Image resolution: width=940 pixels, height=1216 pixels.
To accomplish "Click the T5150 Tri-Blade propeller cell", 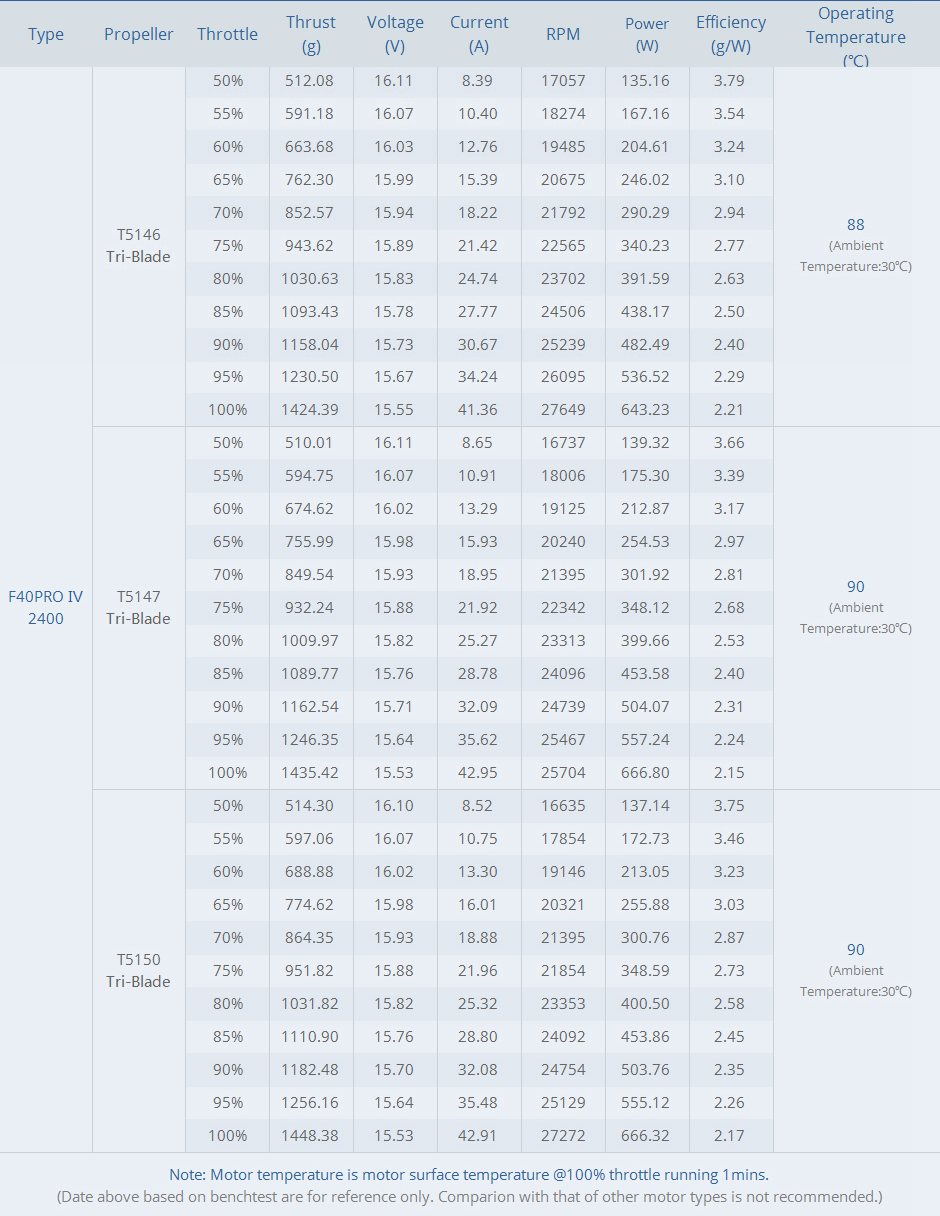I will [x=139, y=970].
